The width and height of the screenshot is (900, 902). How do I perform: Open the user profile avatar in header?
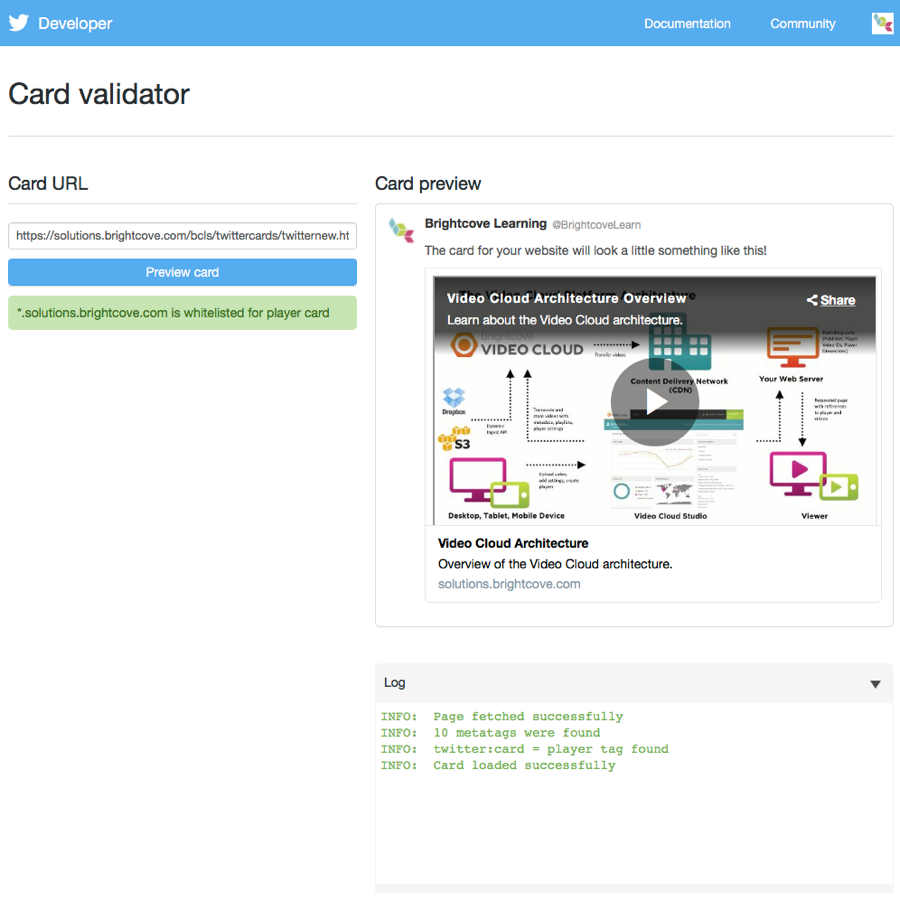coord(882,23)
